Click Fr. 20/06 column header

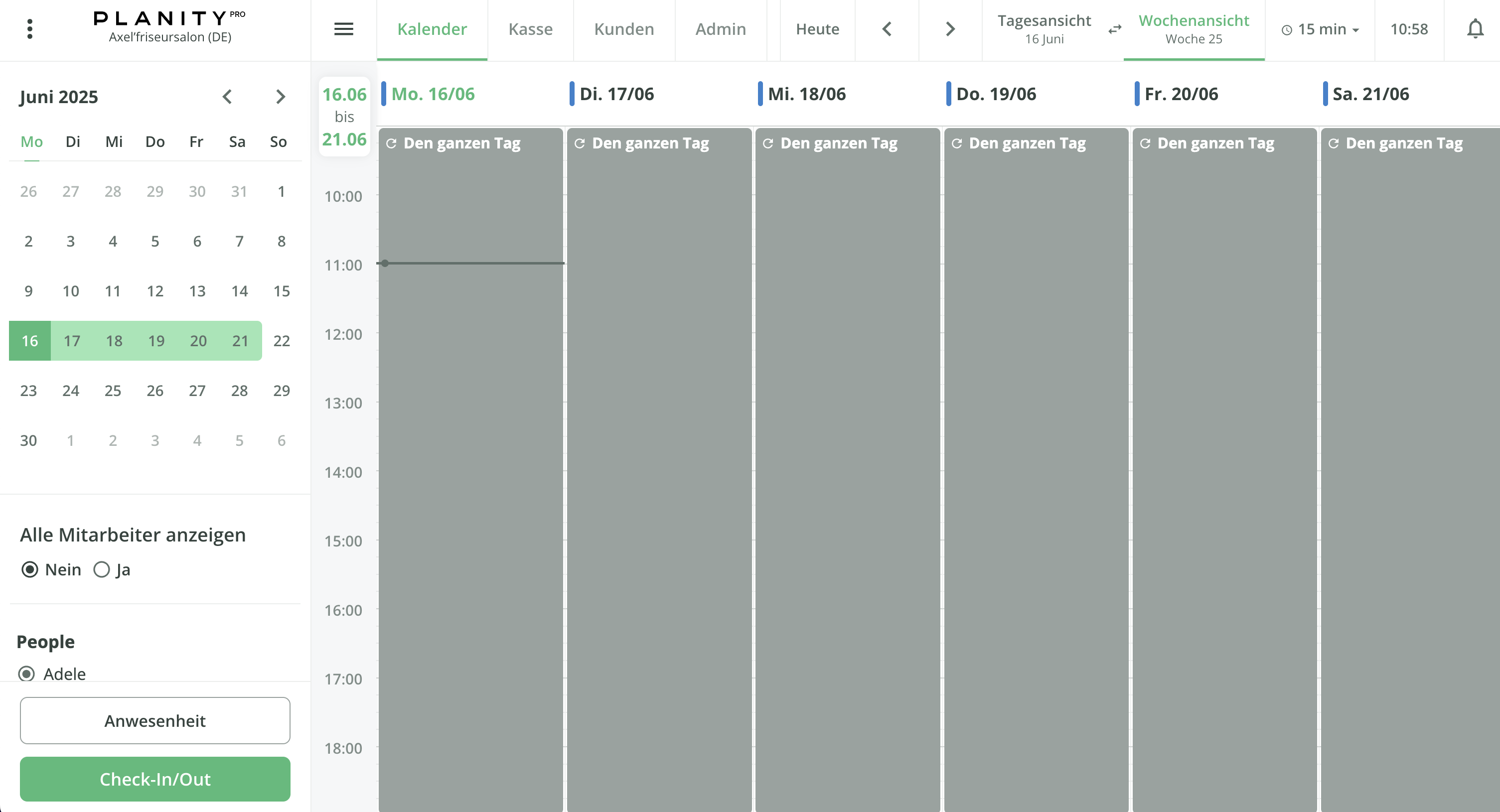click(1182, 94)
